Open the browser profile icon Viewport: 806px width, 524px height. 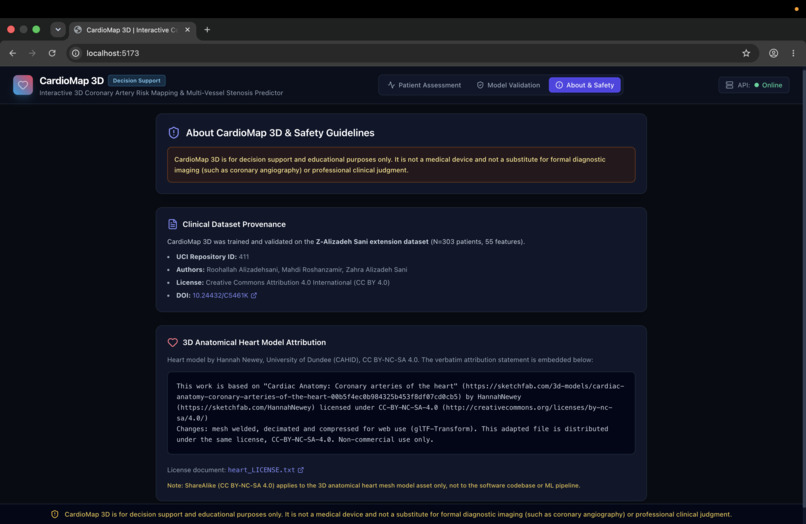[773, 53]
